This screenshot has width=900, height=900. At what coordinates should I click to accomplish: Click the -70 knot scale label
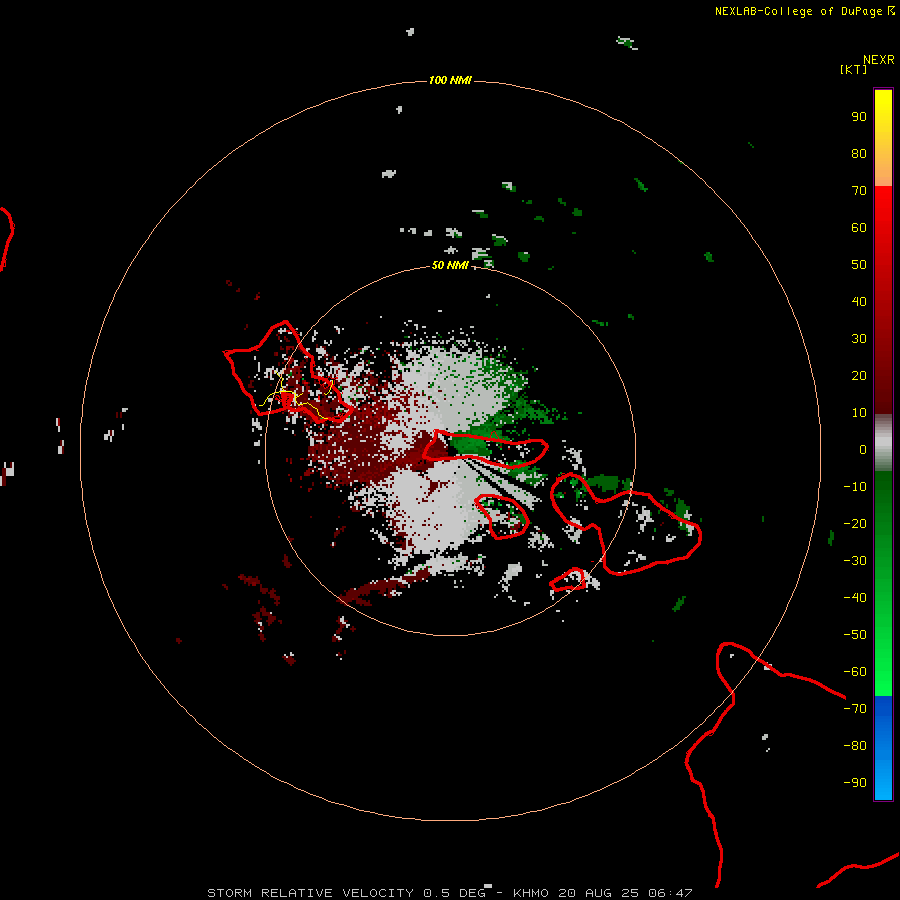[855, 709]
